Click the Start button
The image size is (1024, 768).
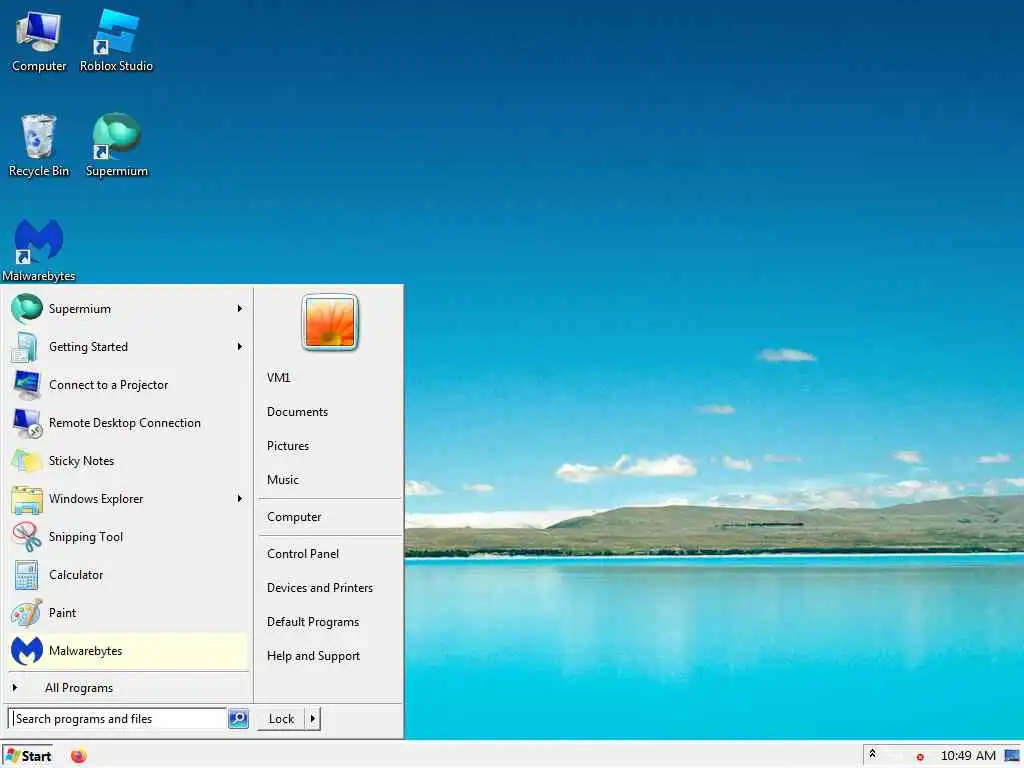click(x=28, y=756)
